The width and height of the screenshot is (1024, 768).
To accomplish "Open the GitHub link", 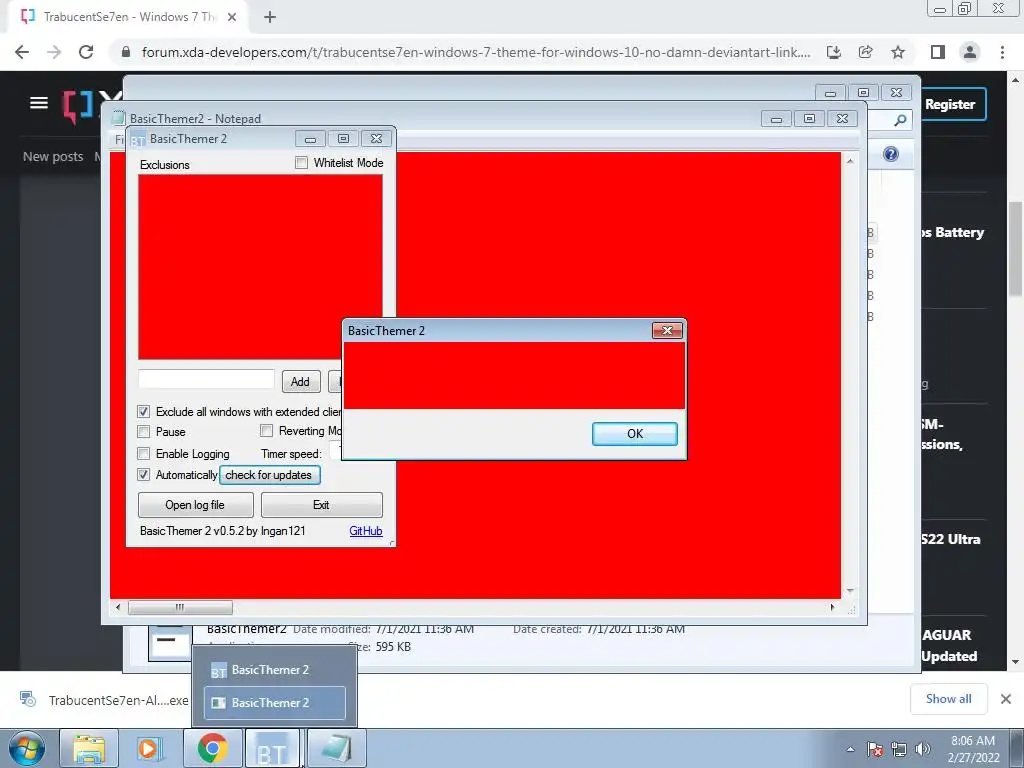I will tap(366, 531).
